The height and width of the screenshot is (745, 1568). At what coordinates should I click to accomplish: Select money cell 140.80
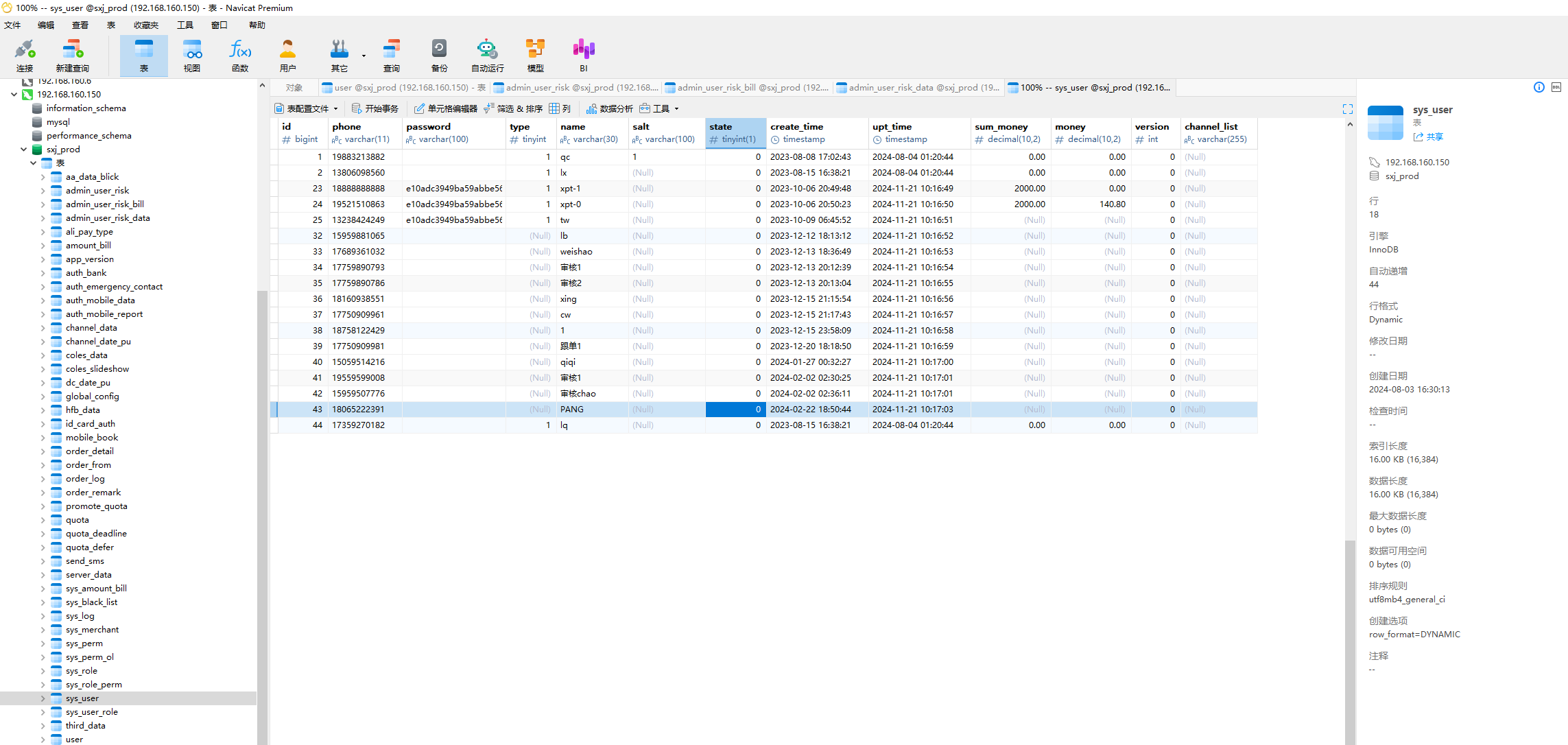[1091, 204]
